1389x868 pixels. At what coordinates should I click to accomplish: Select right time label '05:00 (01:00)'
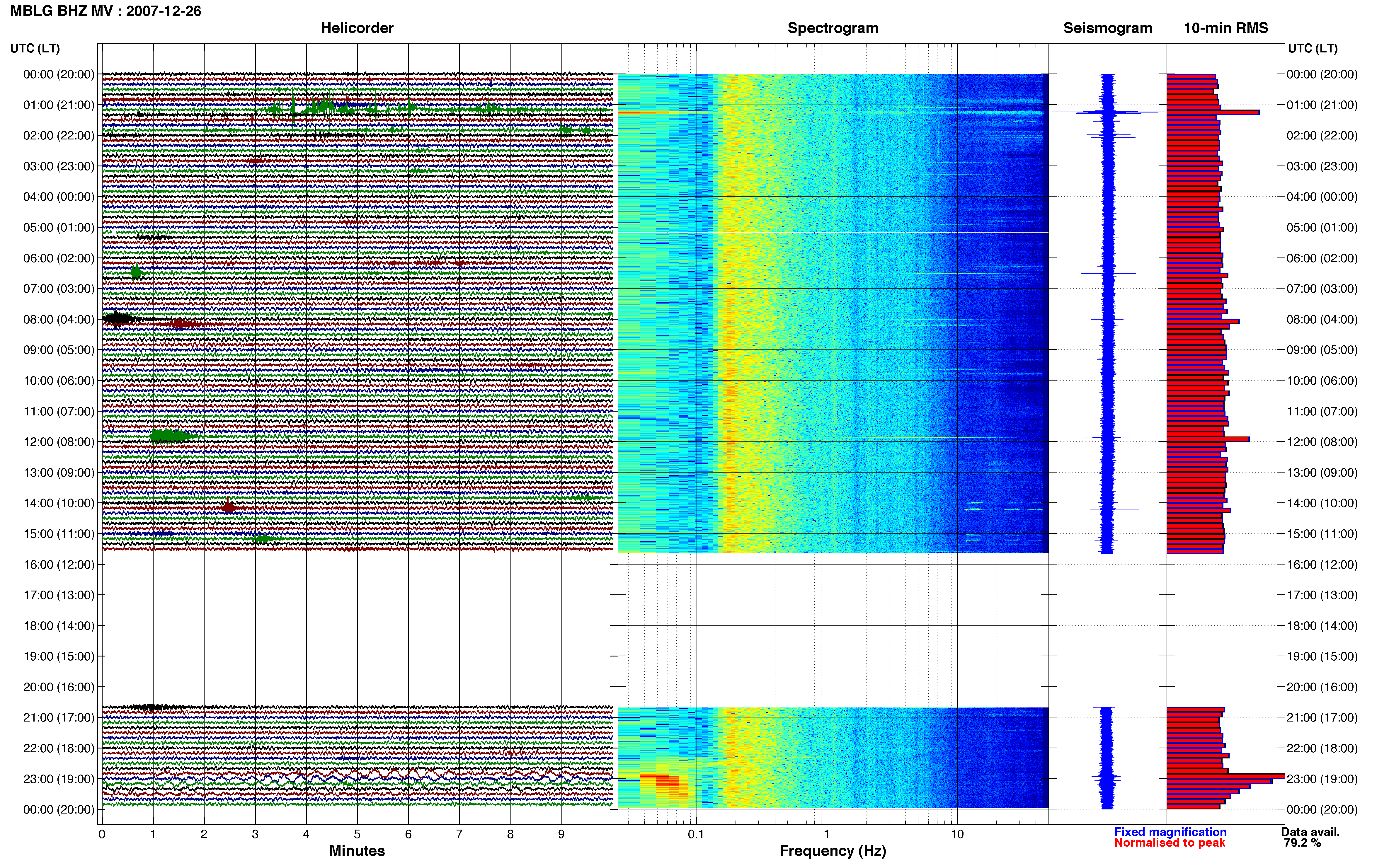point(1322,227)
